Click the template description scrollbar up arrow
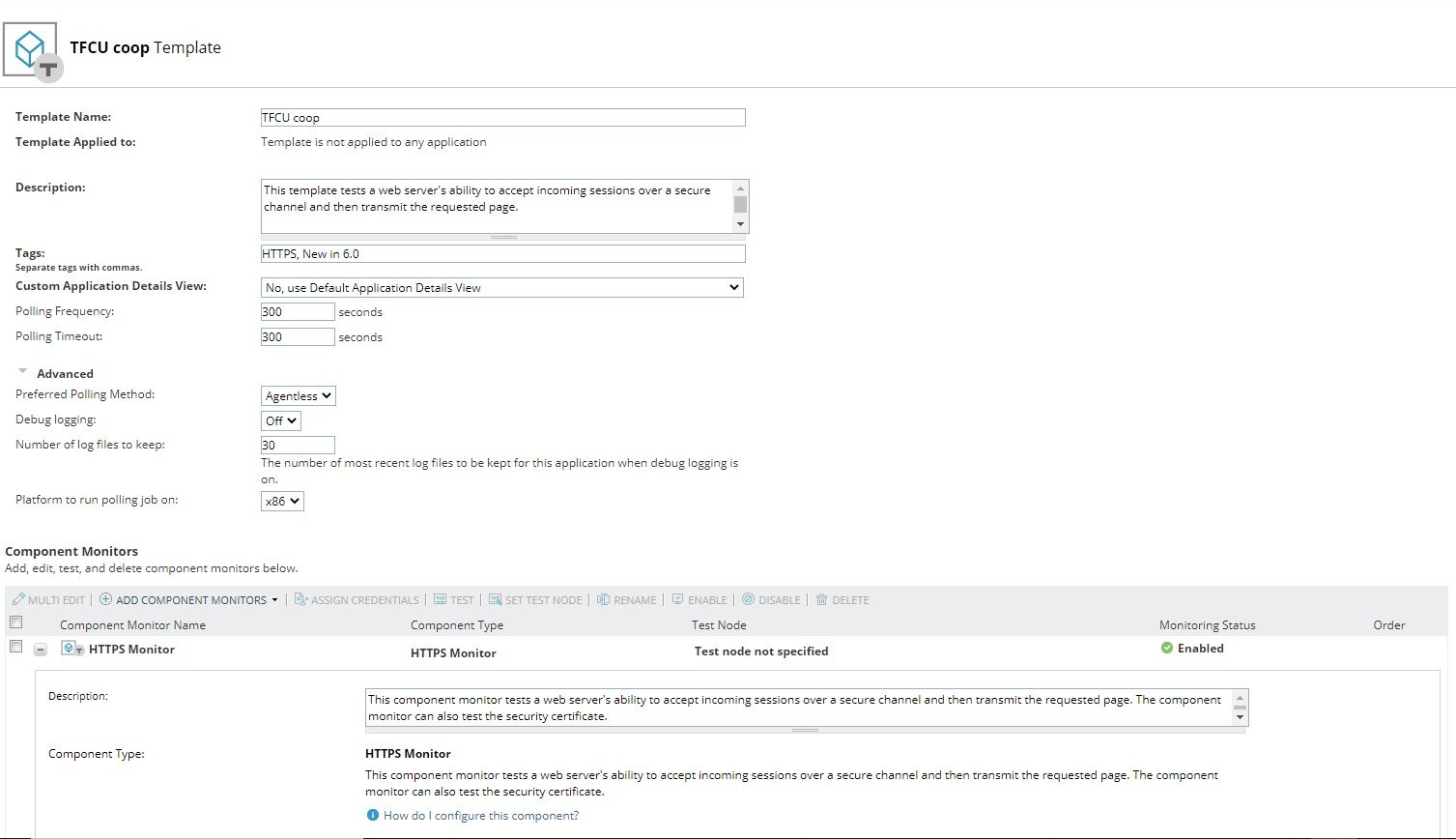1456x839 pixels. pyautogui.click(x=741, y=189)
